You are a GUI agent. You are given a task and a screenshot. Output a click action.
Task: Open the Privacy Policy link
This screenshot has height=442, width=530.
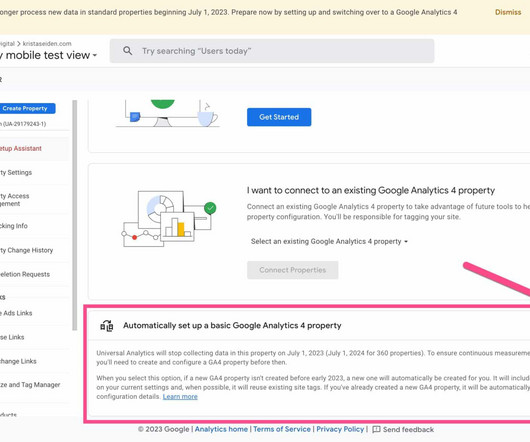(x=340, y=429)
